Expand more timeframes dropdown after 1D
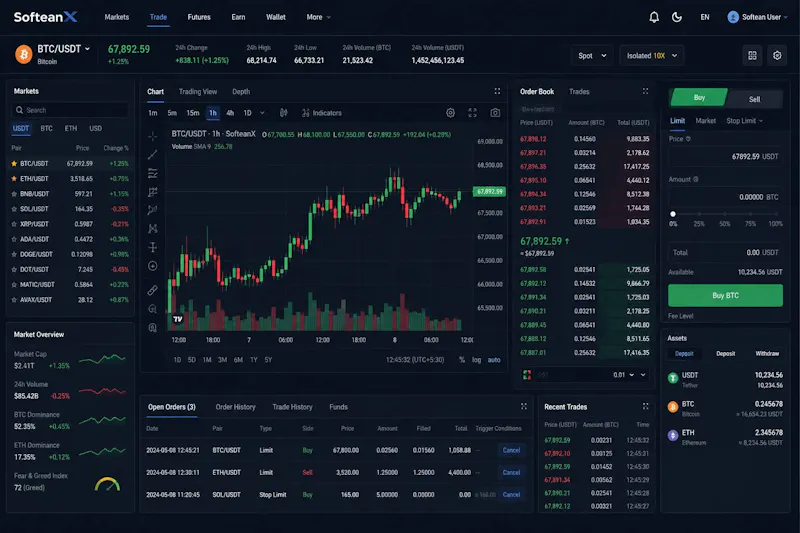The width and height of the screenshot is (800, 533). [x=263, y=113]
